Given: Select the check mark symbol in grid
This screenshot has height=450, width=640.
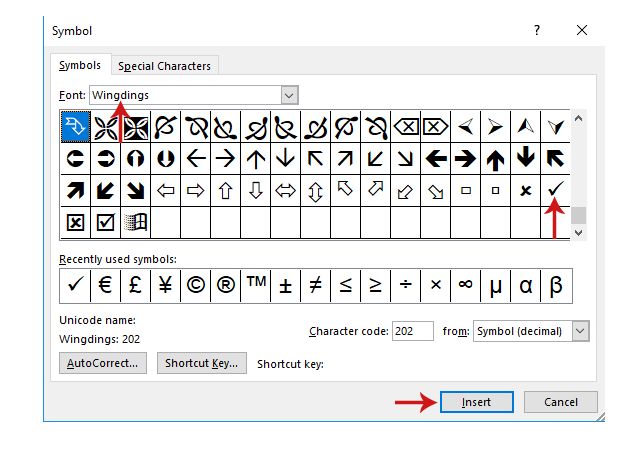Looking at the screenshot, I should click(x=556, y=190).
